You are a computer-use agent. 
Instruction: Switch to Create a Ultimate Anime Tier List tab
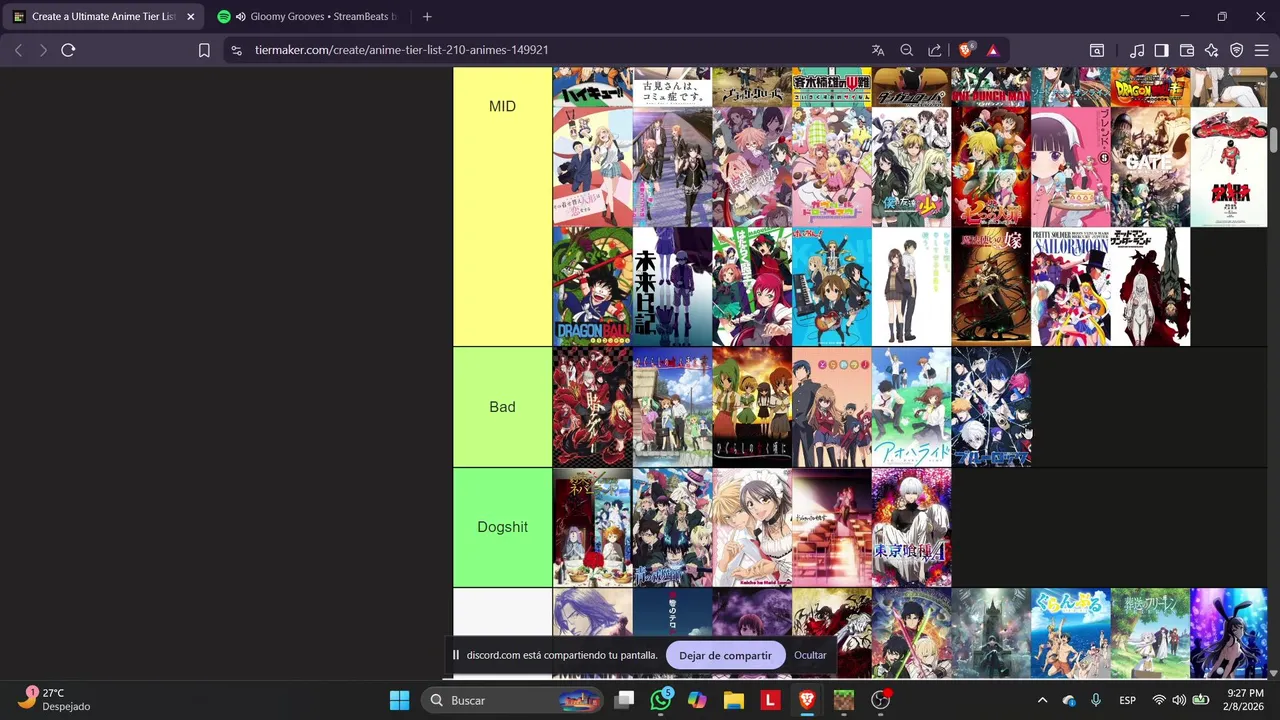pos(104,17)
